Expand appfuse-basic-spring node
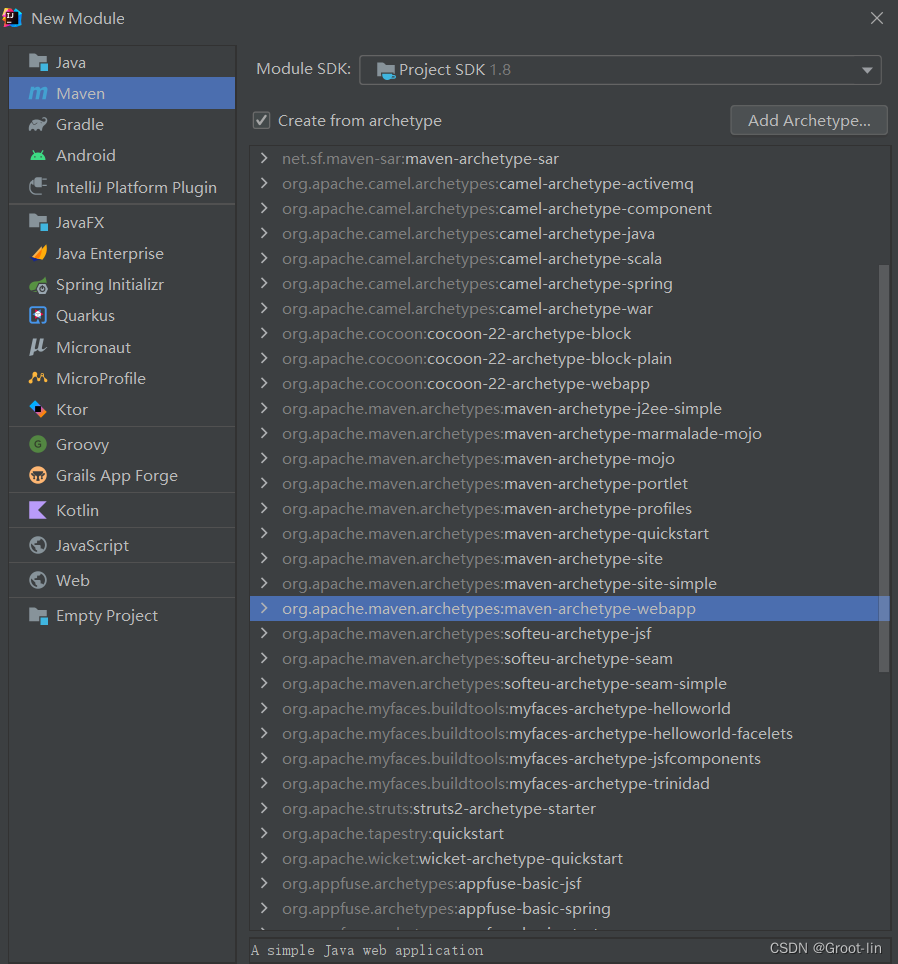The height and width of the screenshot is (964, 898). tap(264, 909)
